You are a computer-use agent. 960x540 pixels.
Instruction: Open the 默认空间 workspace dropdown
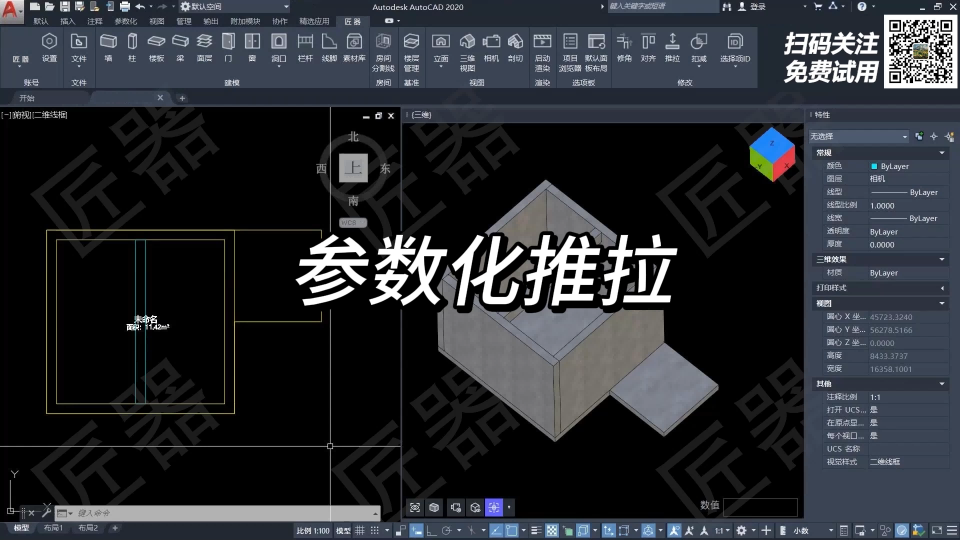click(235, 7)
